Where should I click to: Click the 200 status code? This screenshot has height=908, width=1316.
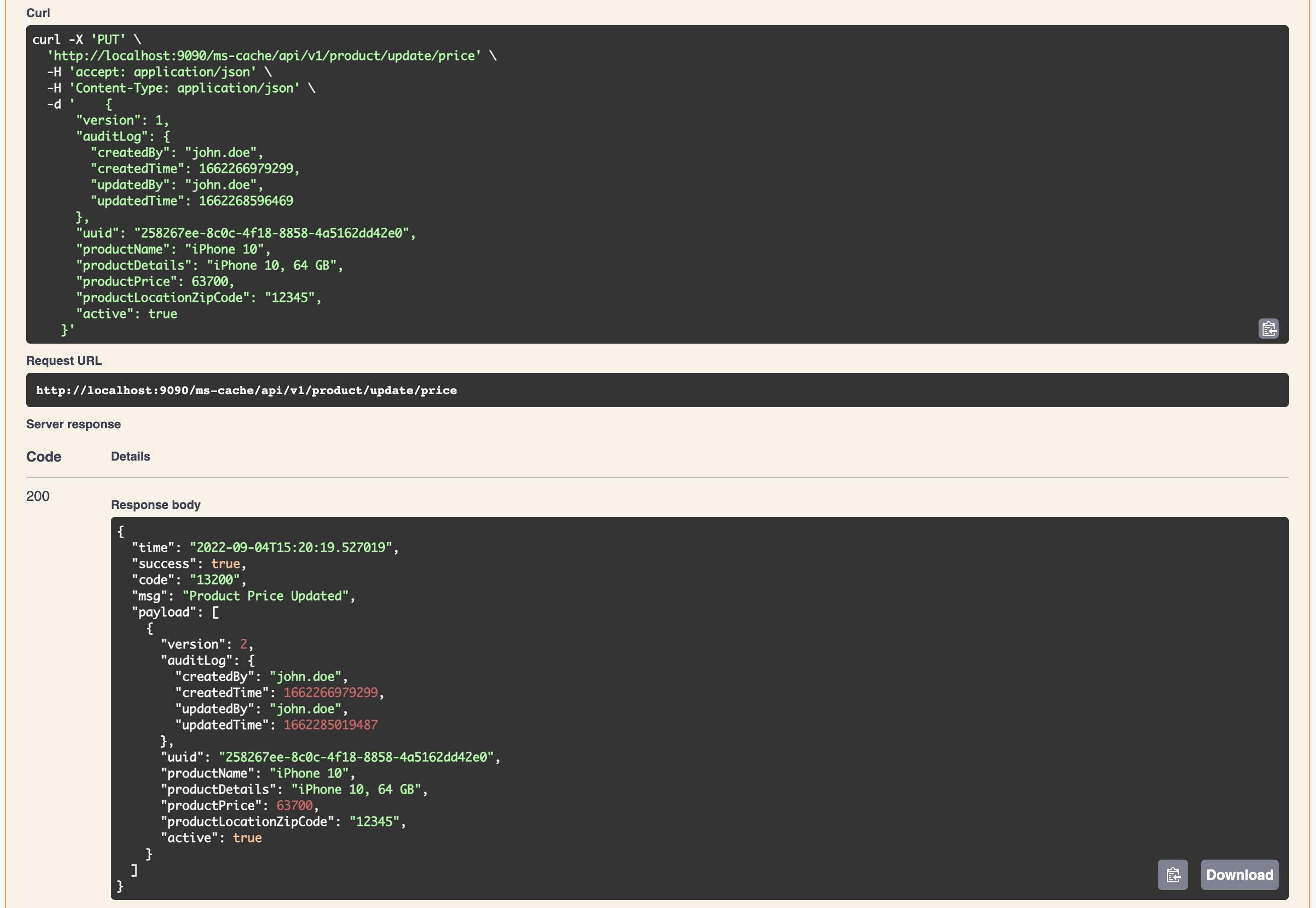[37, 496]
